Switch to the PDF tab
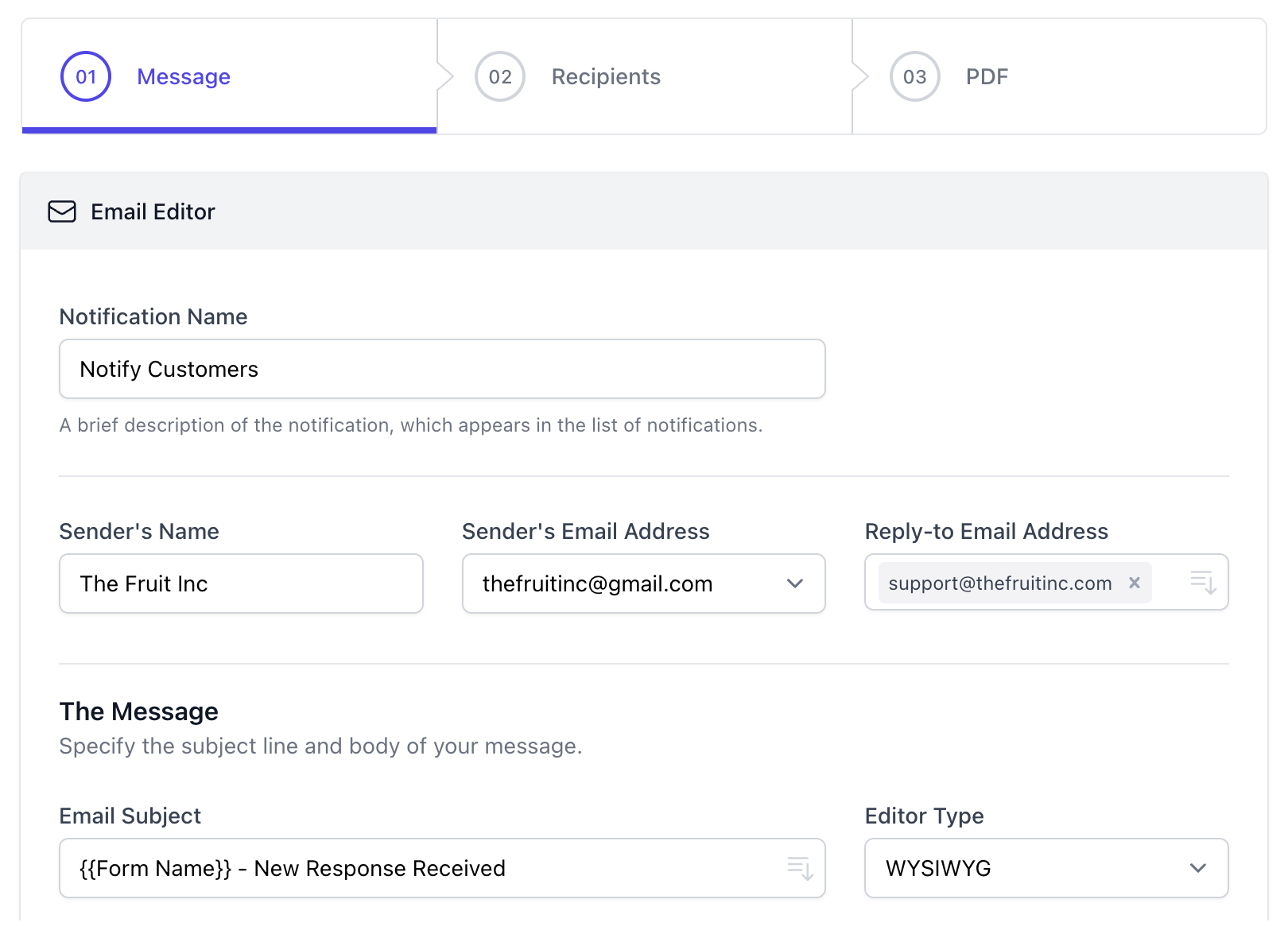This screenshot has width=1288, height=938. [x=987, y=76]
